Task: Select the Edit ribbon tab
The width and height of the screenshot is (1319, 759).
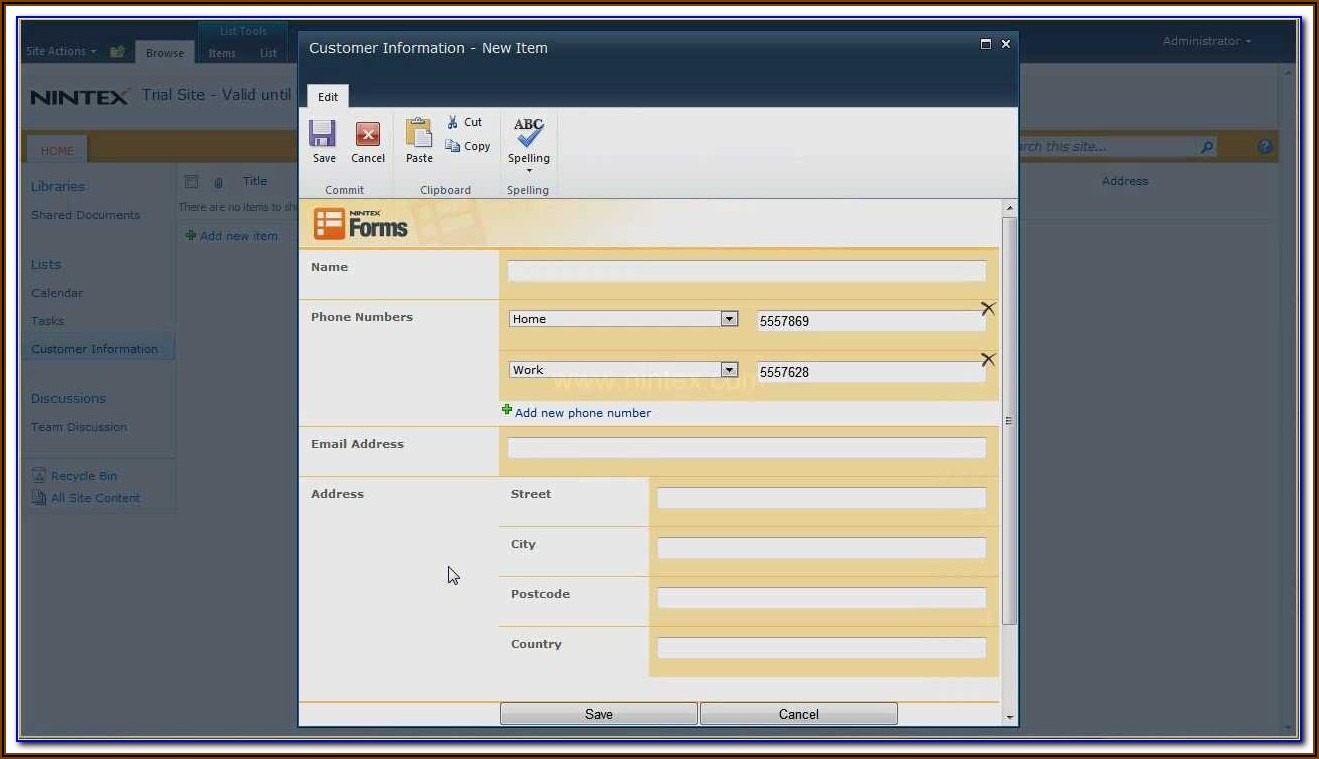Action: (328, 97)
